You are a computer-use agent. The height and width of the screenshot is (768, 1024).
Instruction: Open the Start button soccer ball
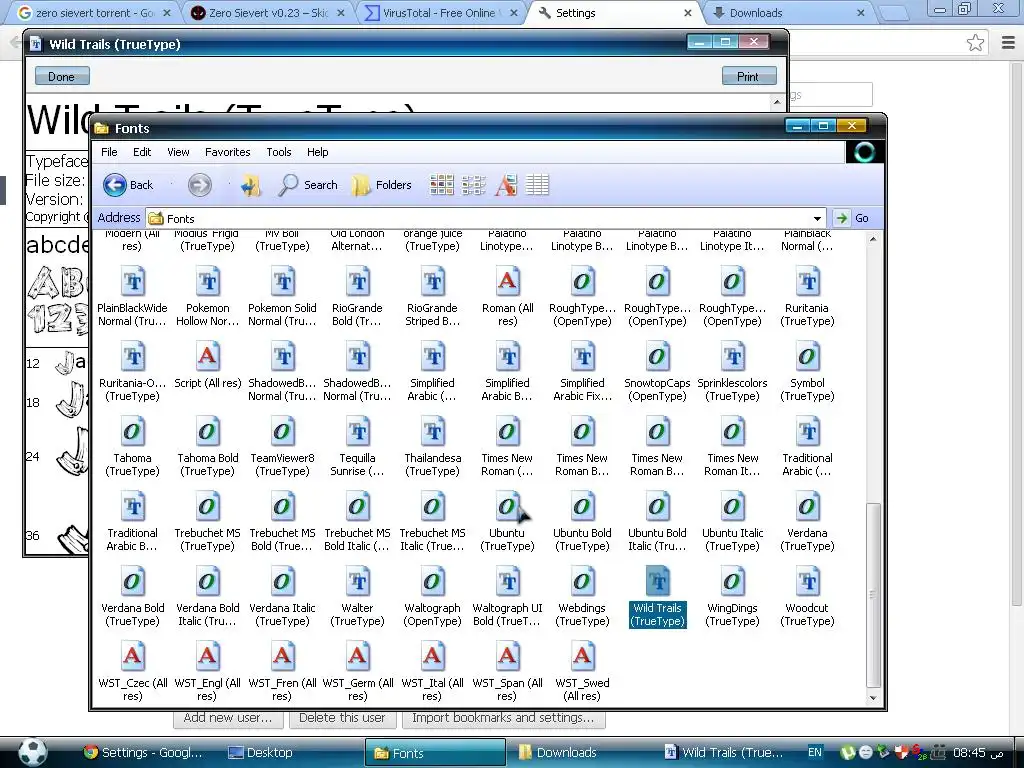(x=33, y=752)
